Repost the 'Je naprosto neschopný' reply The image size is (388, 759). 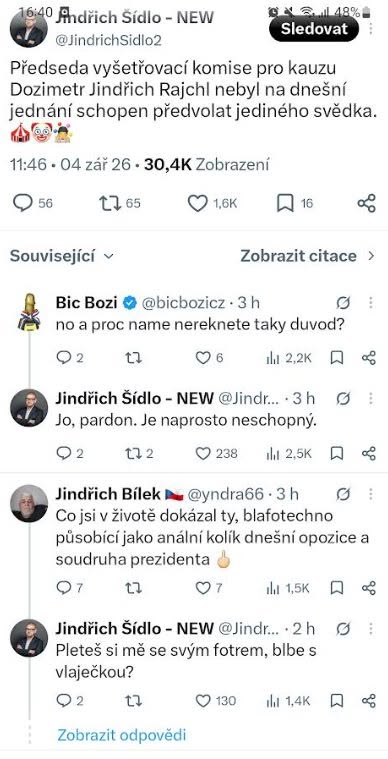134,454
